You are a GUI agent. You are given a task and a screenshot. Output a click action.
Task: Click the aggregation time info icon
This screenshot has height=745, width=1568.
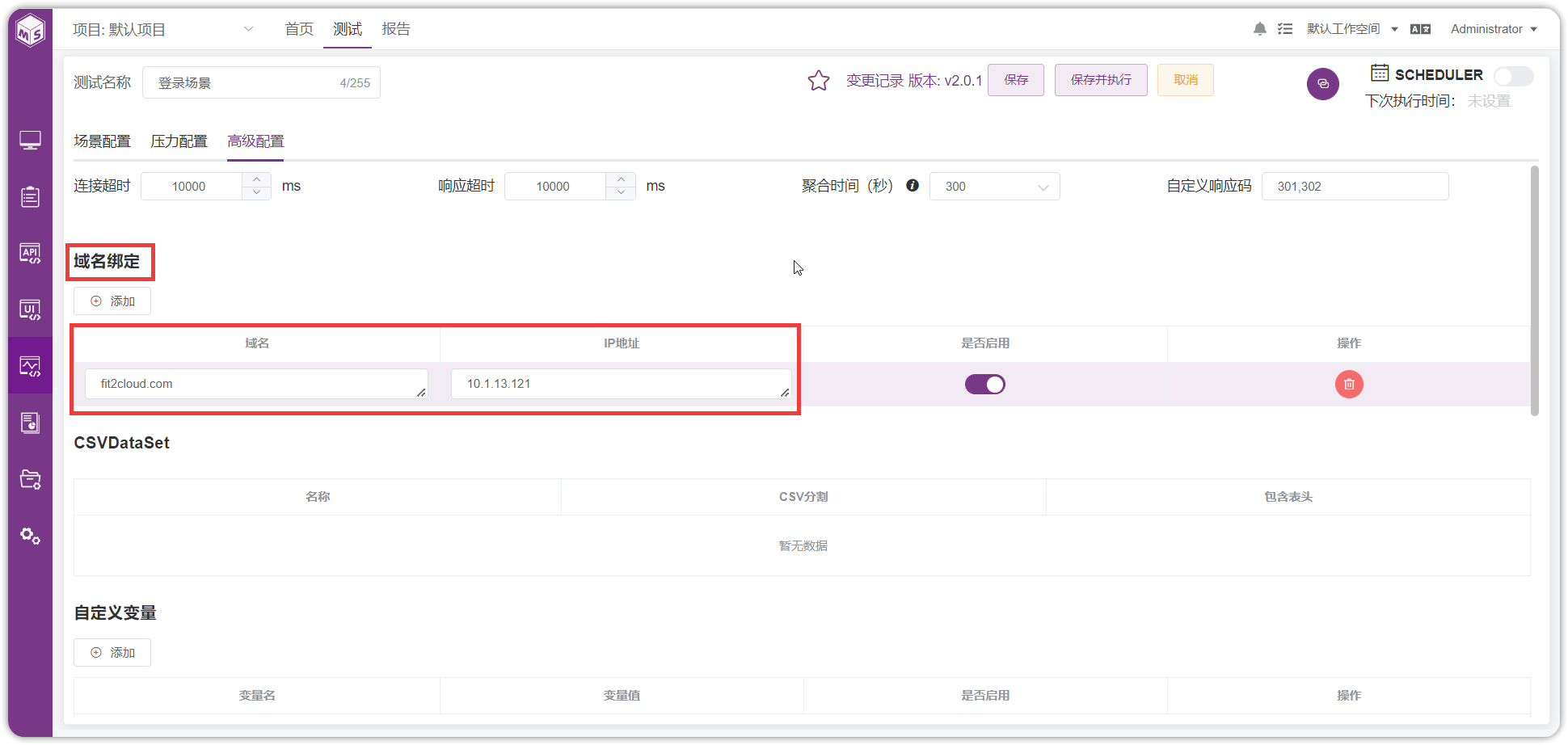tap(913, 185)
